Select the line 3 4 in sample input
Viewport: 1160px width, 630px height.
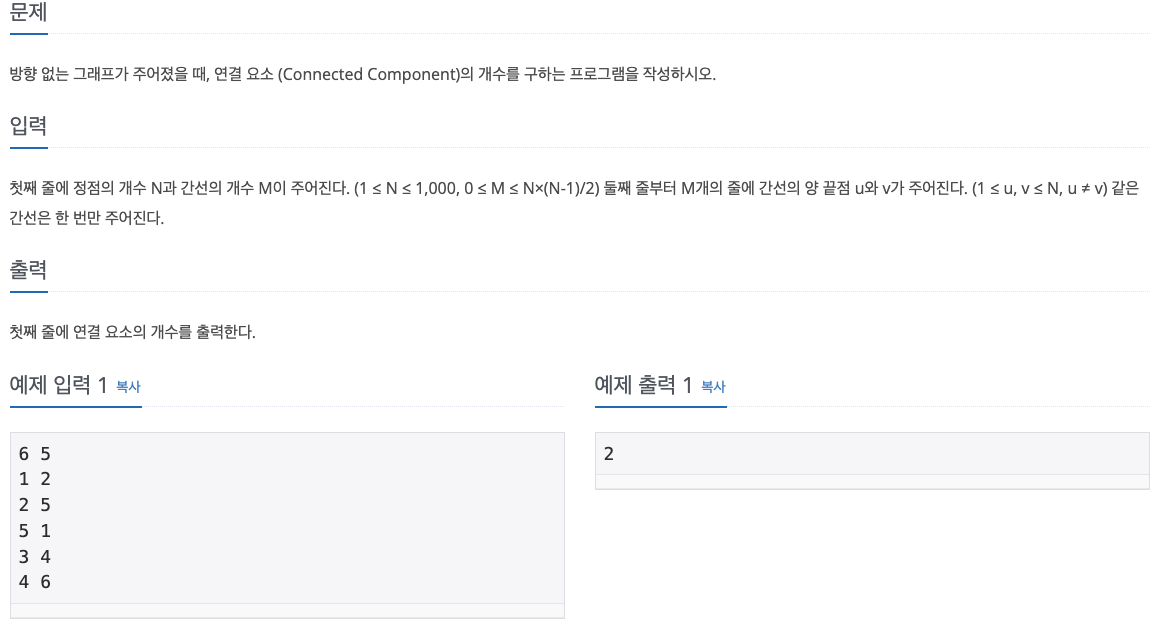[x=33, y=556]
